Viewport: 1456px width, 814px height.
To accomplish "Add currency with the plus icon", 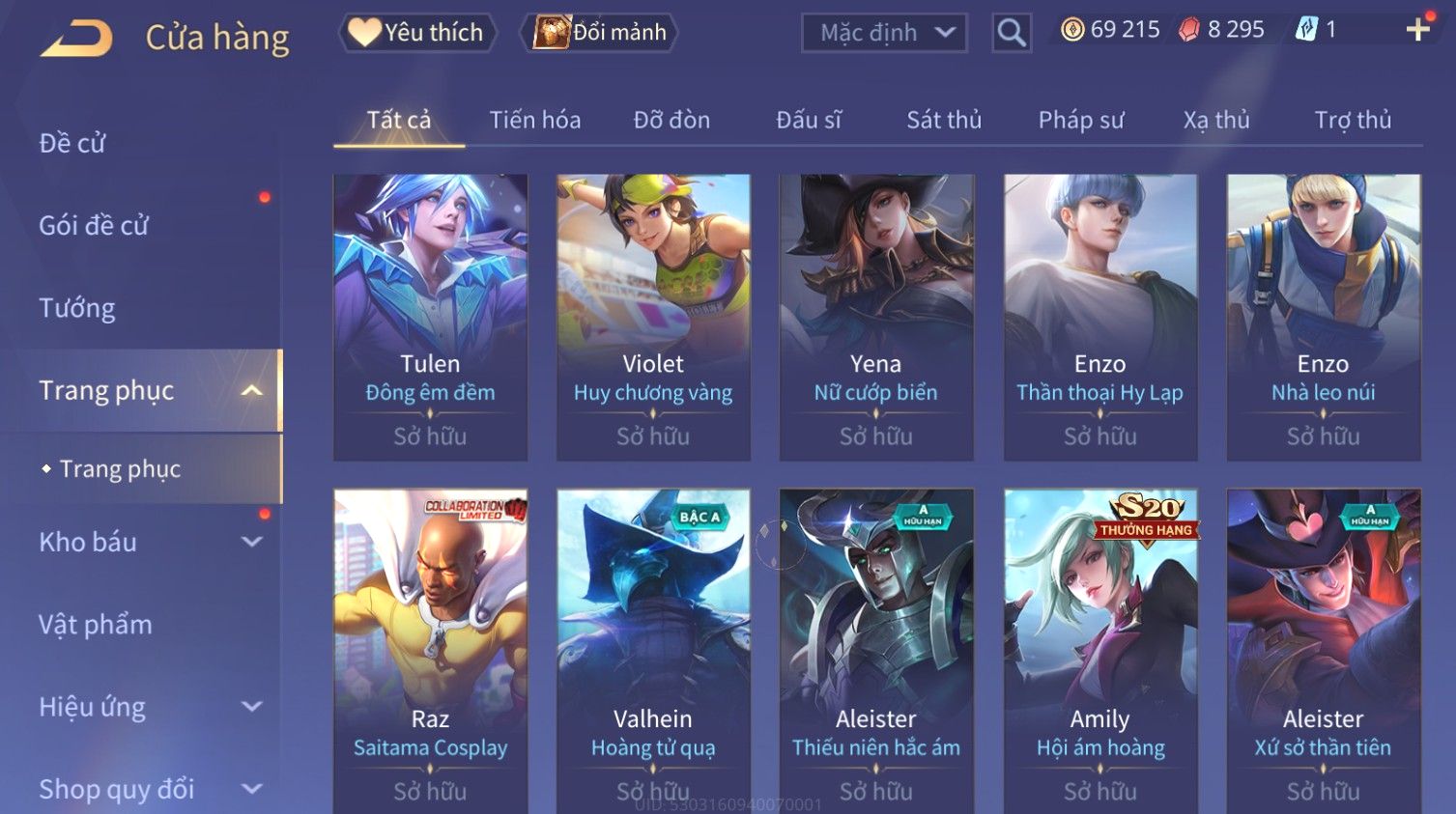I will pyautogui.click(x=1417, y=30).
